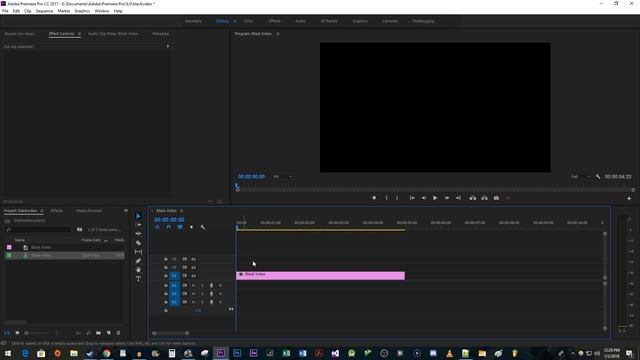Select the Razor tool
640x360 pixels.
[138, 243]
